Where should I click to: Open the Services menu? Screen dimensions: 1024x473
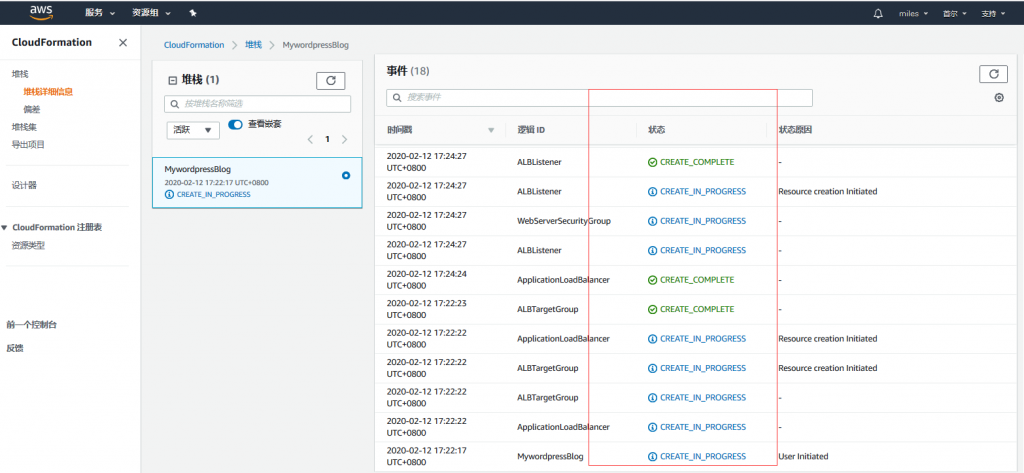100,13
